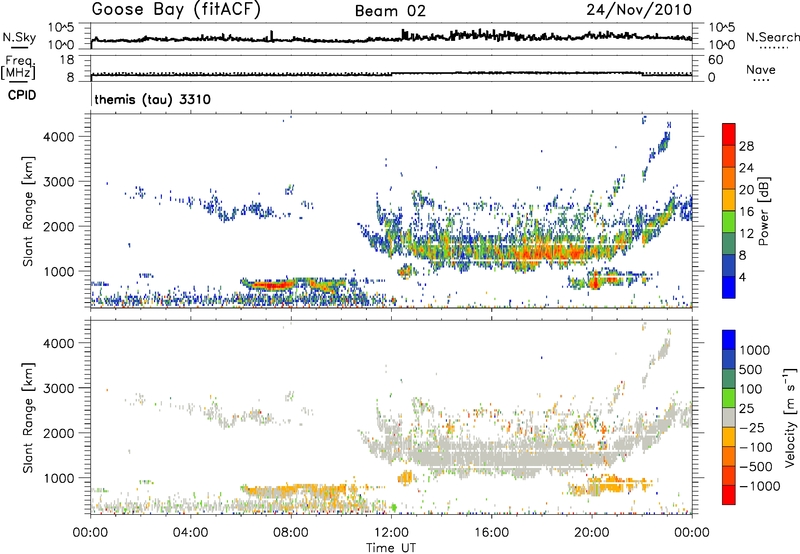
Task: Click the gray segment of the Velocity colorbar
Action: (729, 418)
